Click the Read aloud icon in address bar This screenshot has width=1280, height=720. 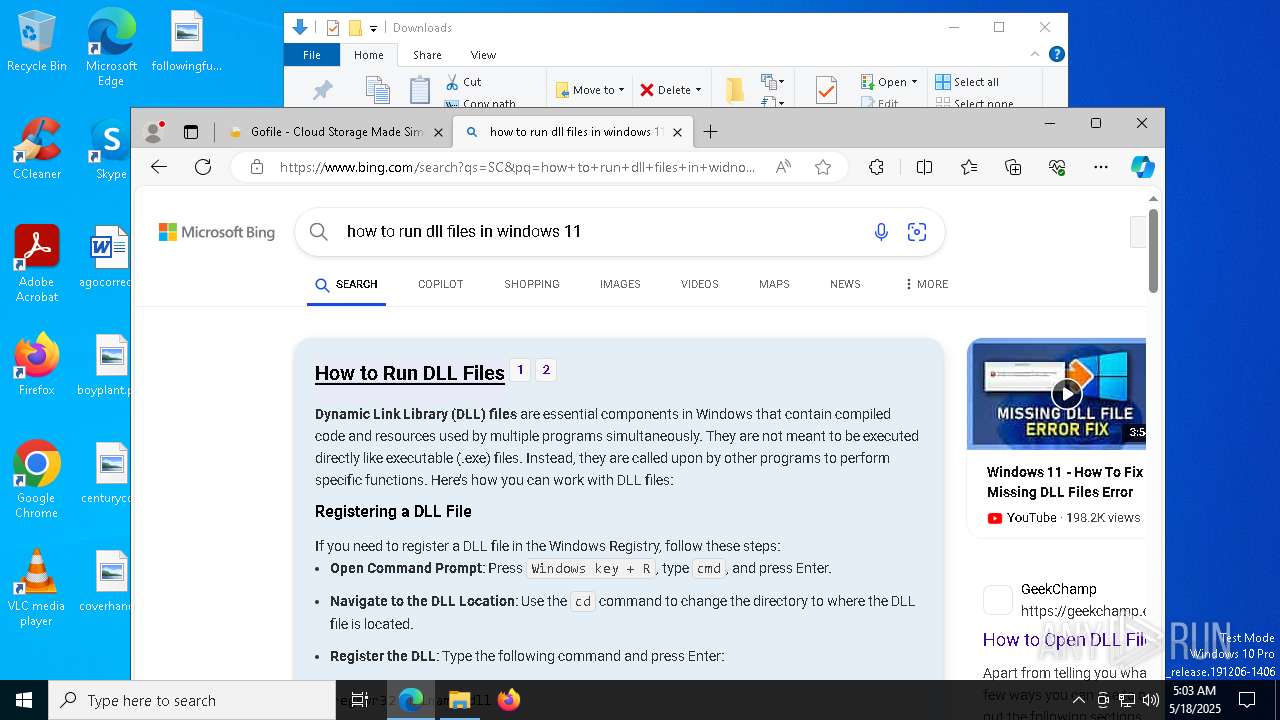[783, 167]
